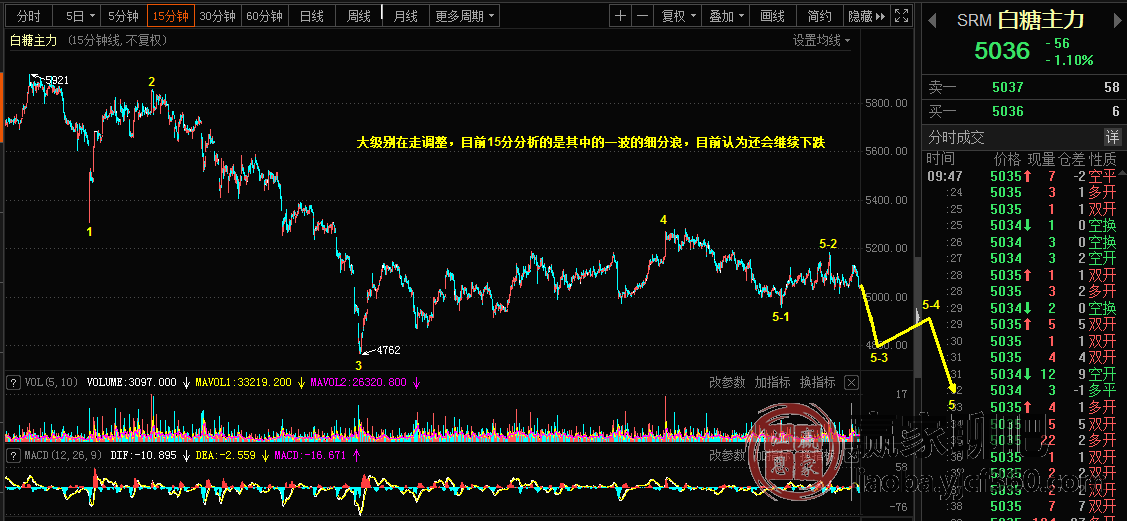Screen dimensions: 1127x521
Task: Click the MACD(12,26,9) indicator name
Action: click(63, 455)
